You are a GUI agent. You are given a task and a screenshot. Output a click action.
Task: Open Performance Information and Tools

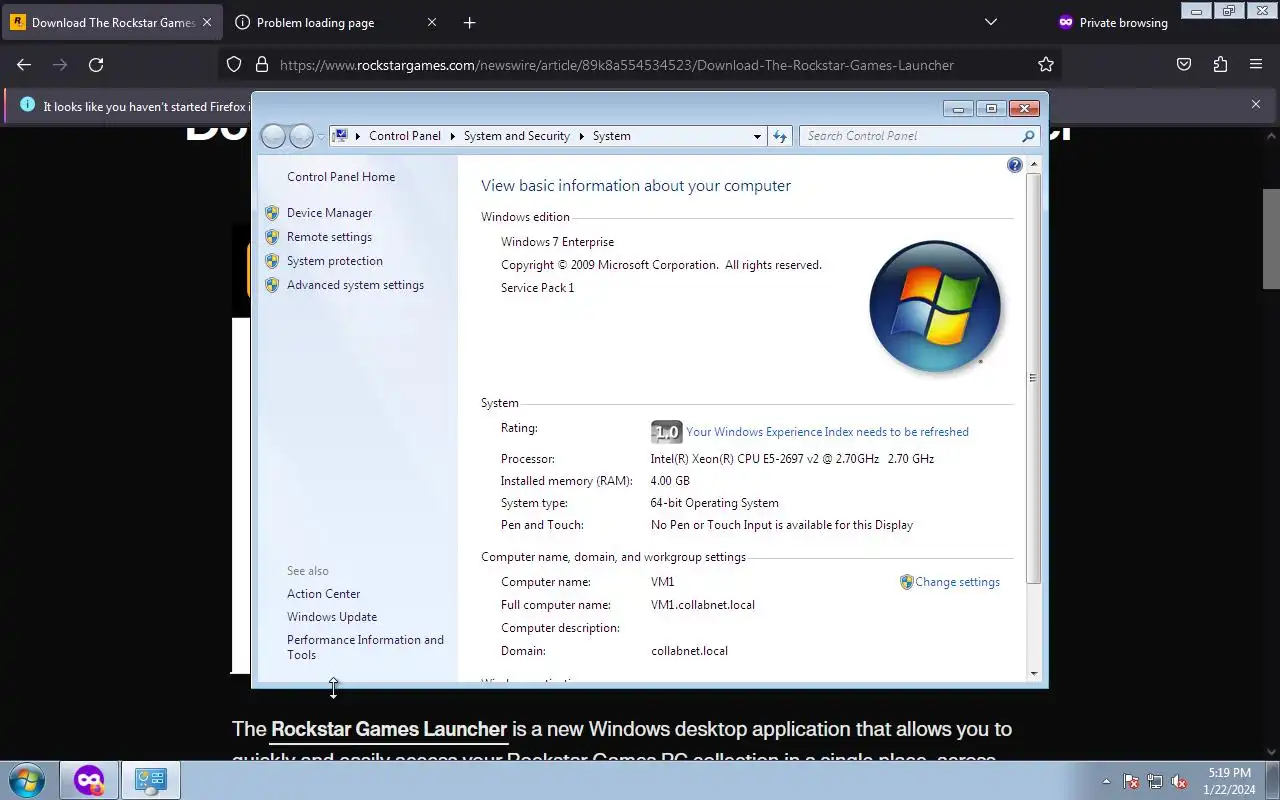click(x=365, y=647)
